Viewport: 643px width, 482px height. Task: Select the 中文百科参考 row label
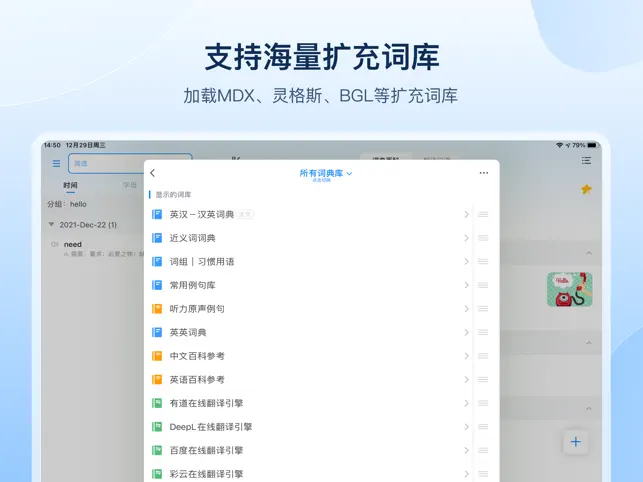click(x=197, y=356)
